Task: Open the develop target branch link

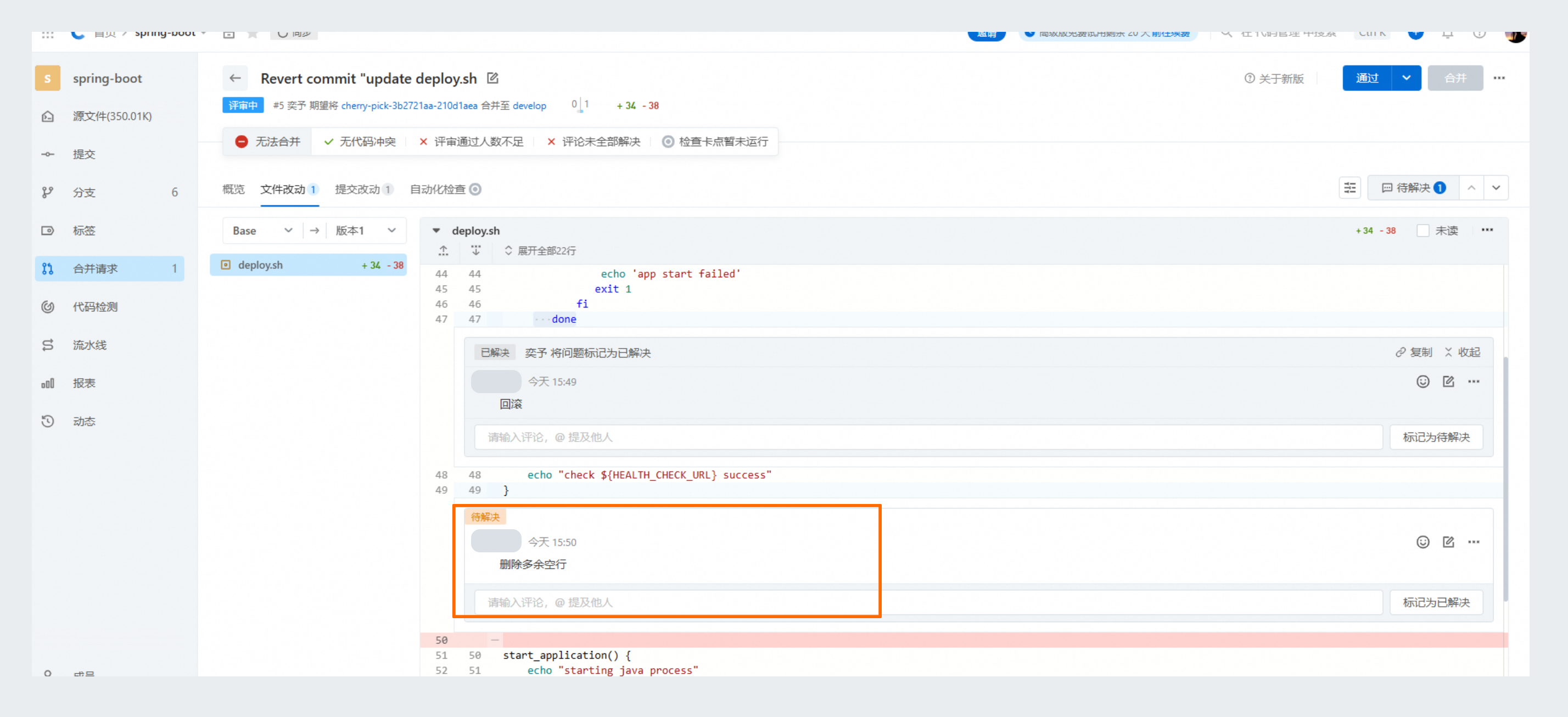Action: pyautogui.click(x=529, y=106)
